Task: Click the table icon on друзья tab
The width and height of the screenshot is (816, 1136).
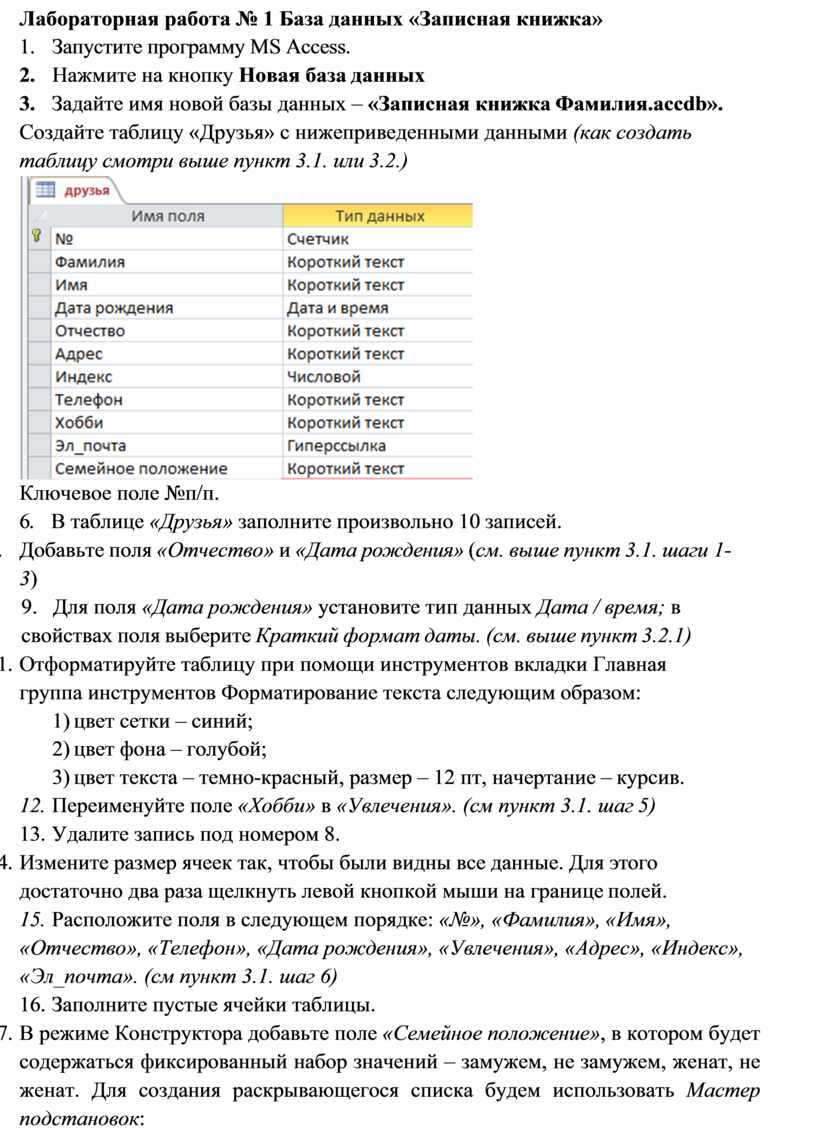Action: 46,190
